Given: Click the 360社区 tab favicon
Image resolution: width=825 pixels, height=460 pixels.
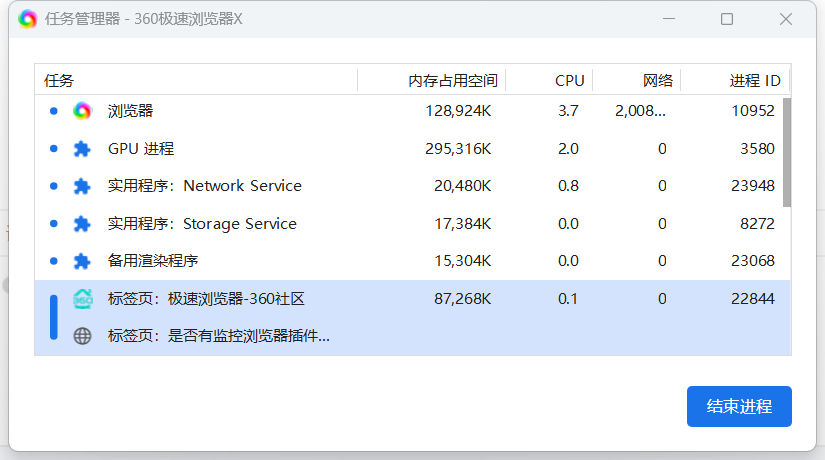Looking at the screenshot, I should click(x=82, y=299).
